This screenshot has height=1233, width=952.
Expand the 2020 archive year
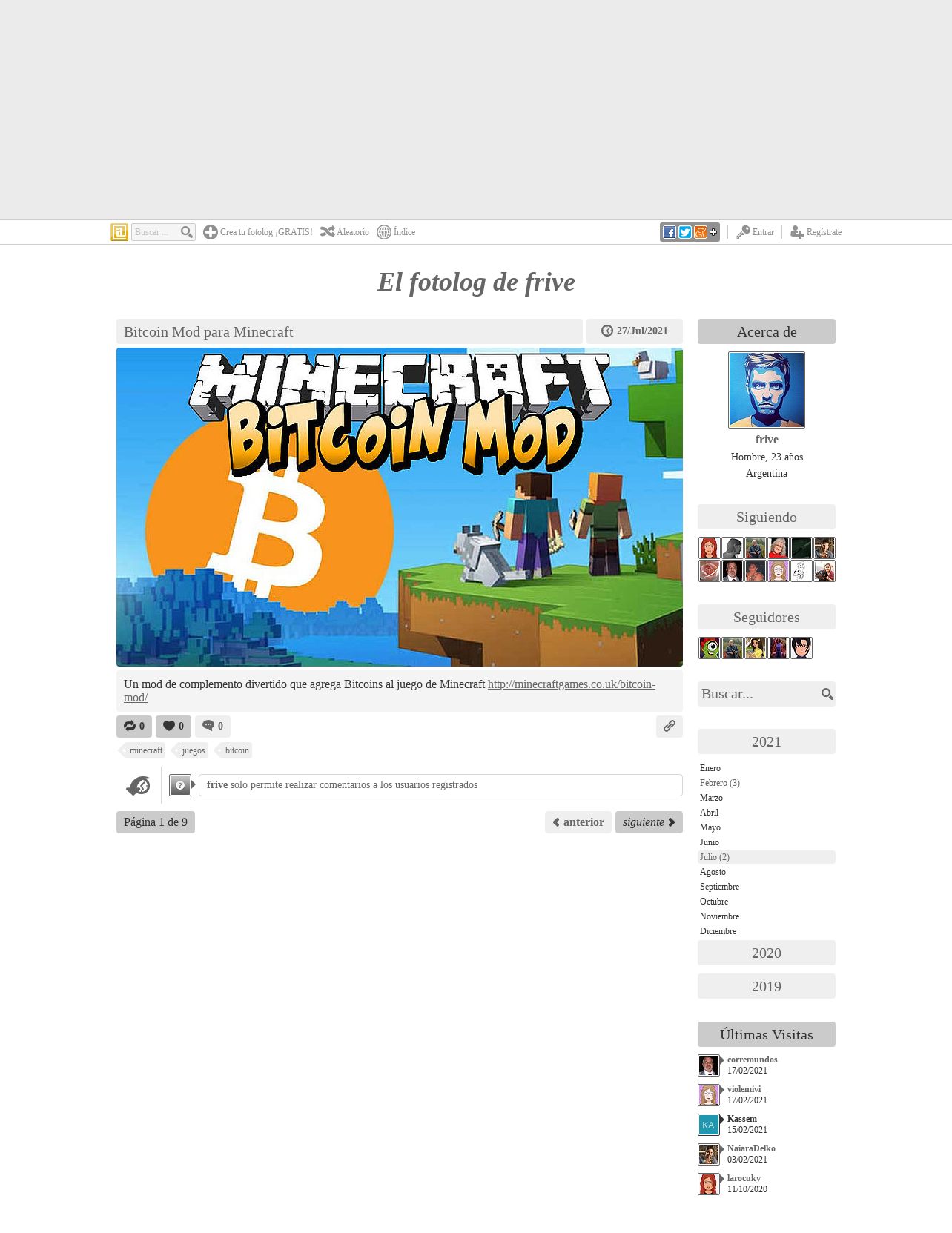click(x=767, y=953)
